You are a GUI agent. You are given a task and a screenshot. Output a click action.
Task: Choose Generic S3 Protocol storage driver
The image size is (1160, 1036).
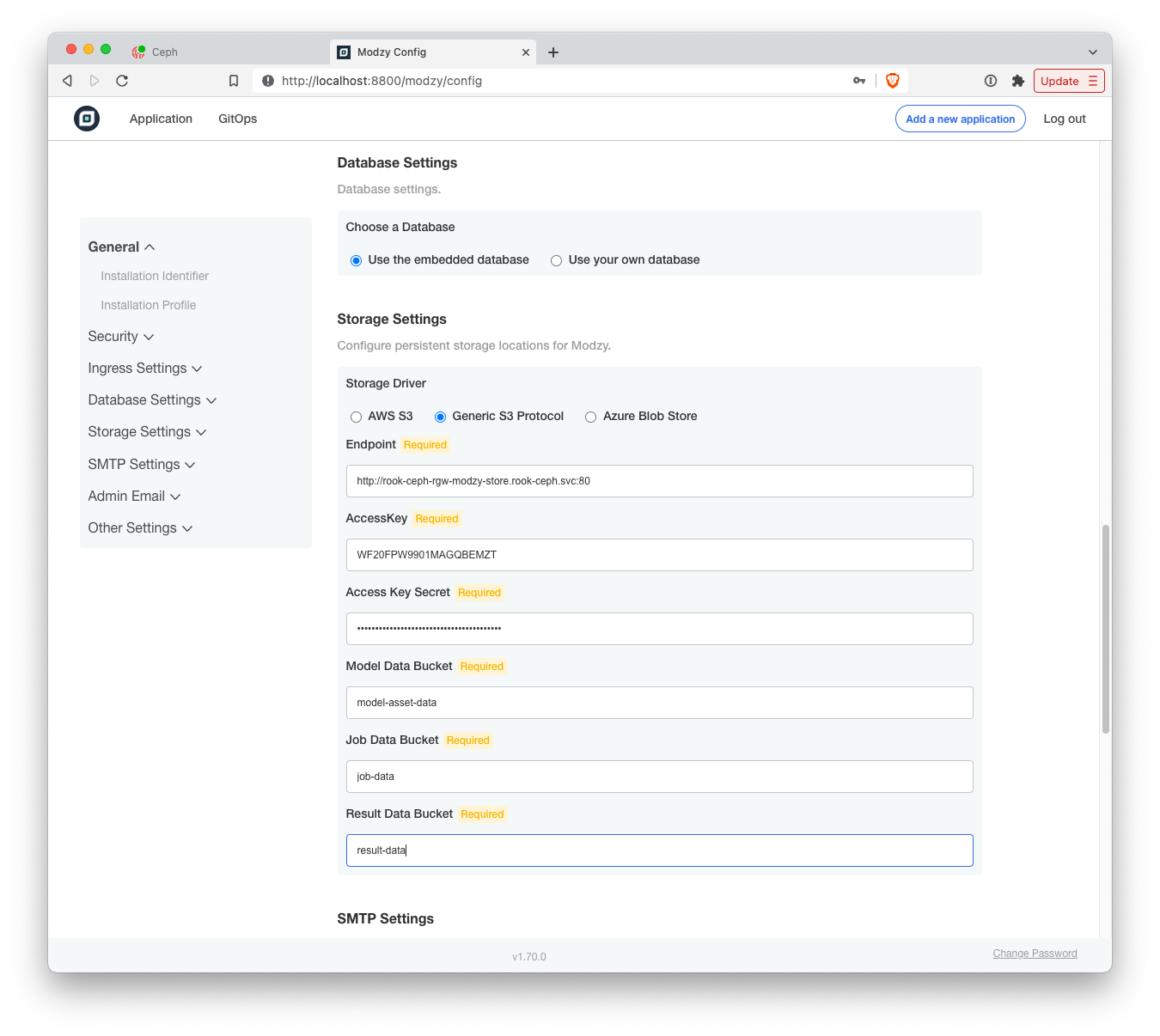coord(440,417)
